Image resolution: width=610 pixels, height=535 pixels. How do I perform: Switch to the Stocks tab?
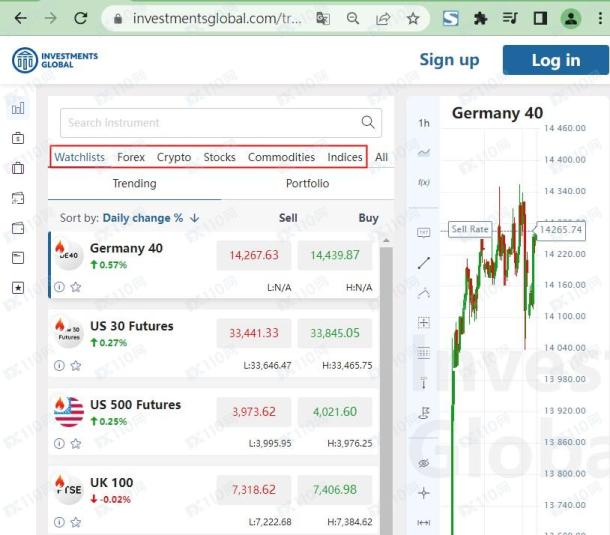219,157
